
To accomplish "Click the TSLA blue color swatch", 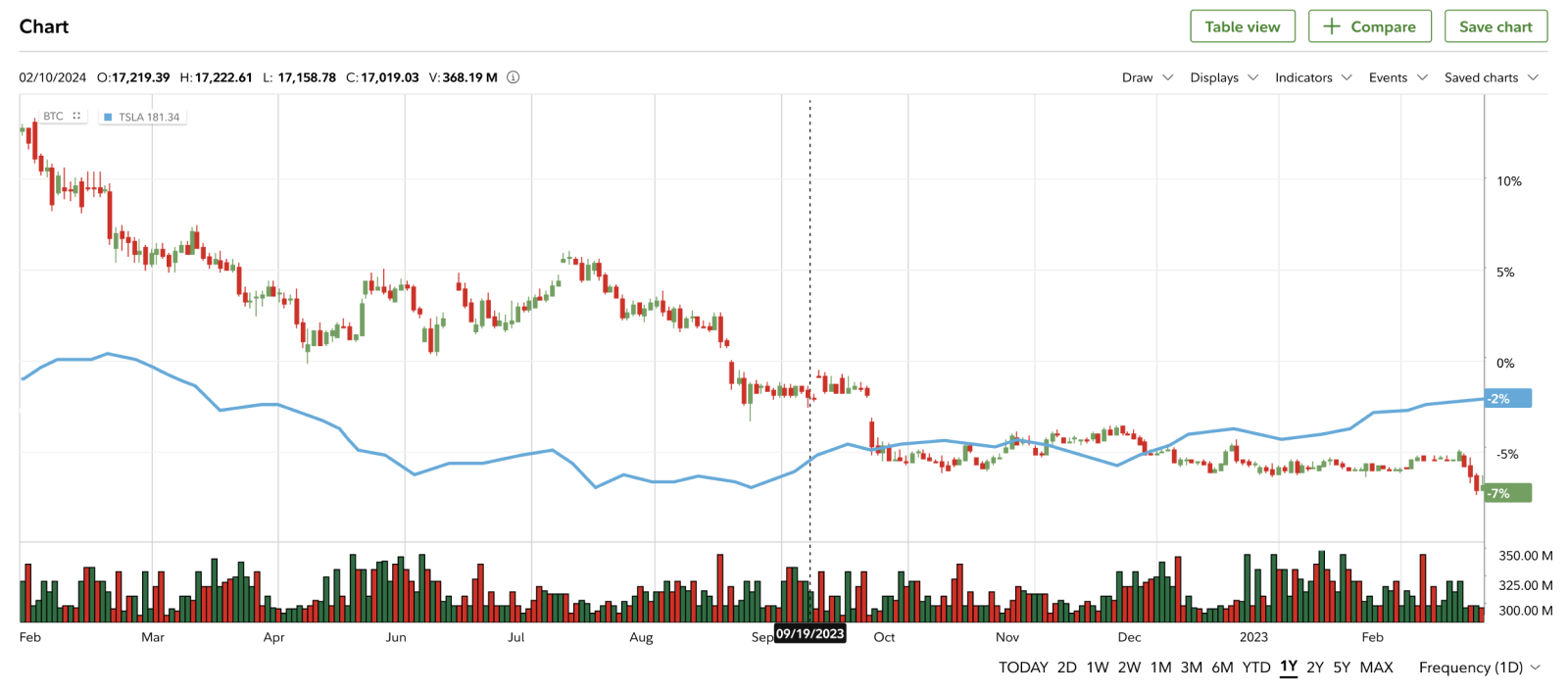I will (x=108, y=117).
